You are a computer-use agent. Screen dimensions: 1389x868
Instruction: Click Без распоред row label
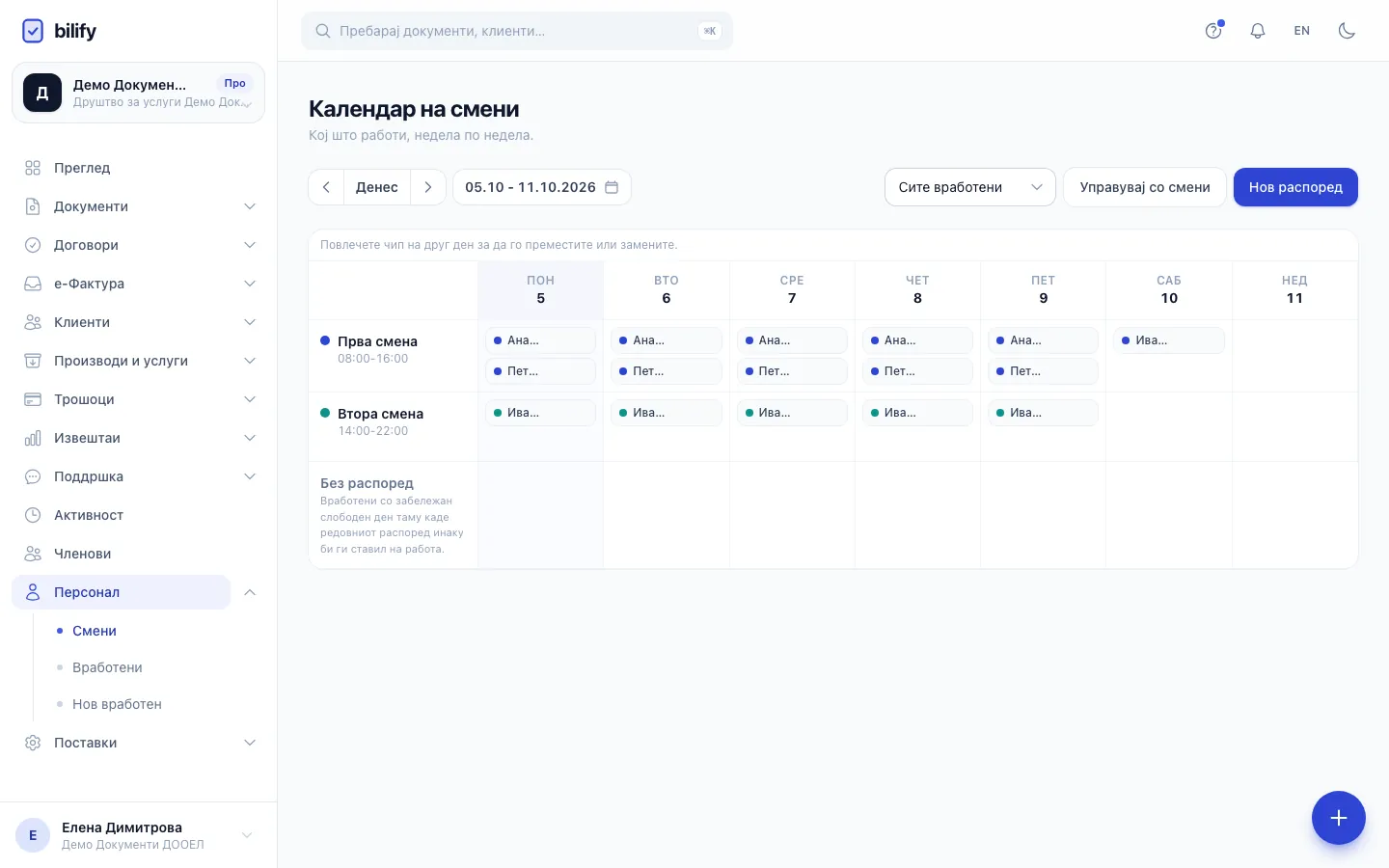pos(367,483)
